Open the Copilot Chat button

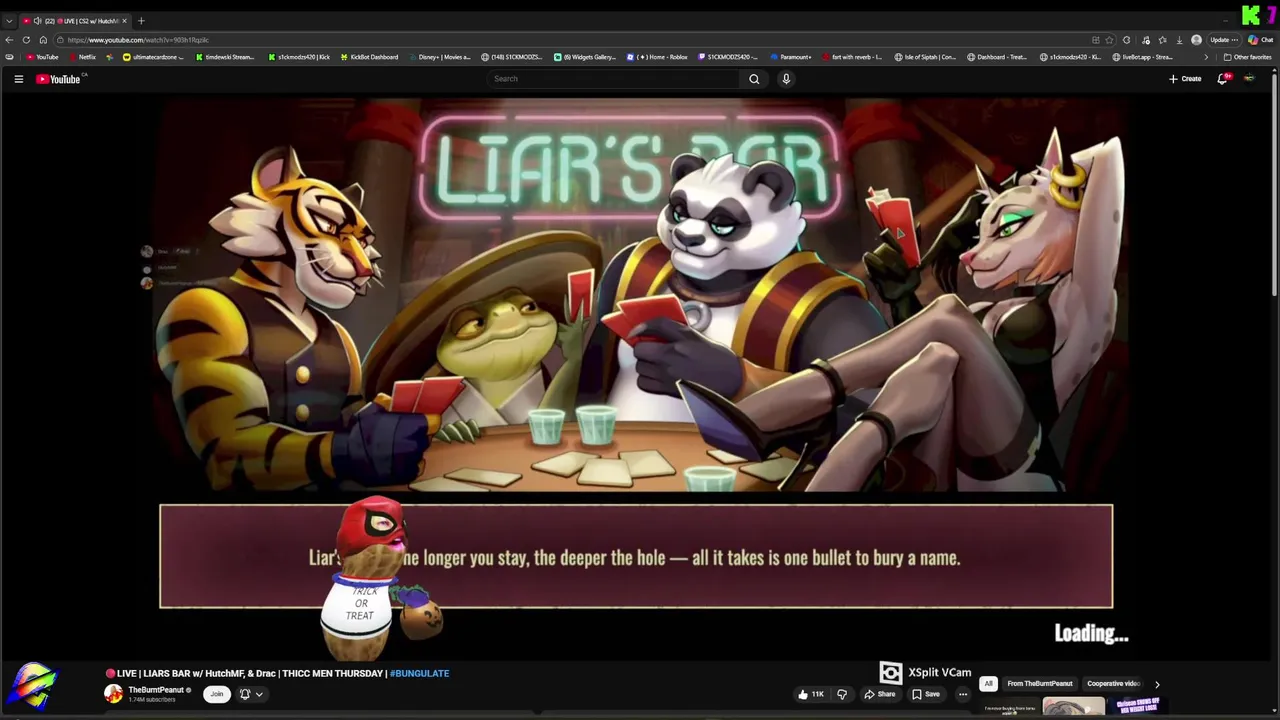[1260, 40]
